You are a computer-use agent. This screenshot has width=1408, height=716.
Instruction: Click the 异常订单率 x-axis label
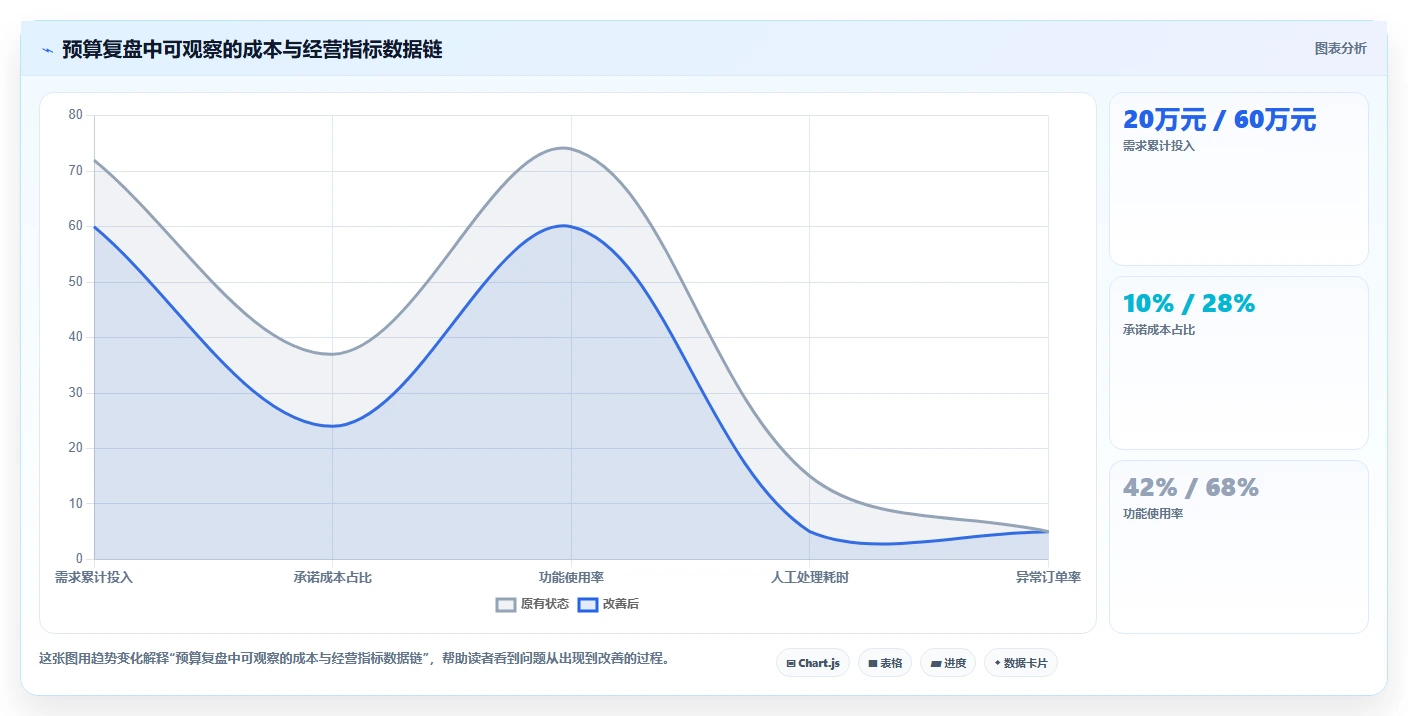(x=1048, y=578)
